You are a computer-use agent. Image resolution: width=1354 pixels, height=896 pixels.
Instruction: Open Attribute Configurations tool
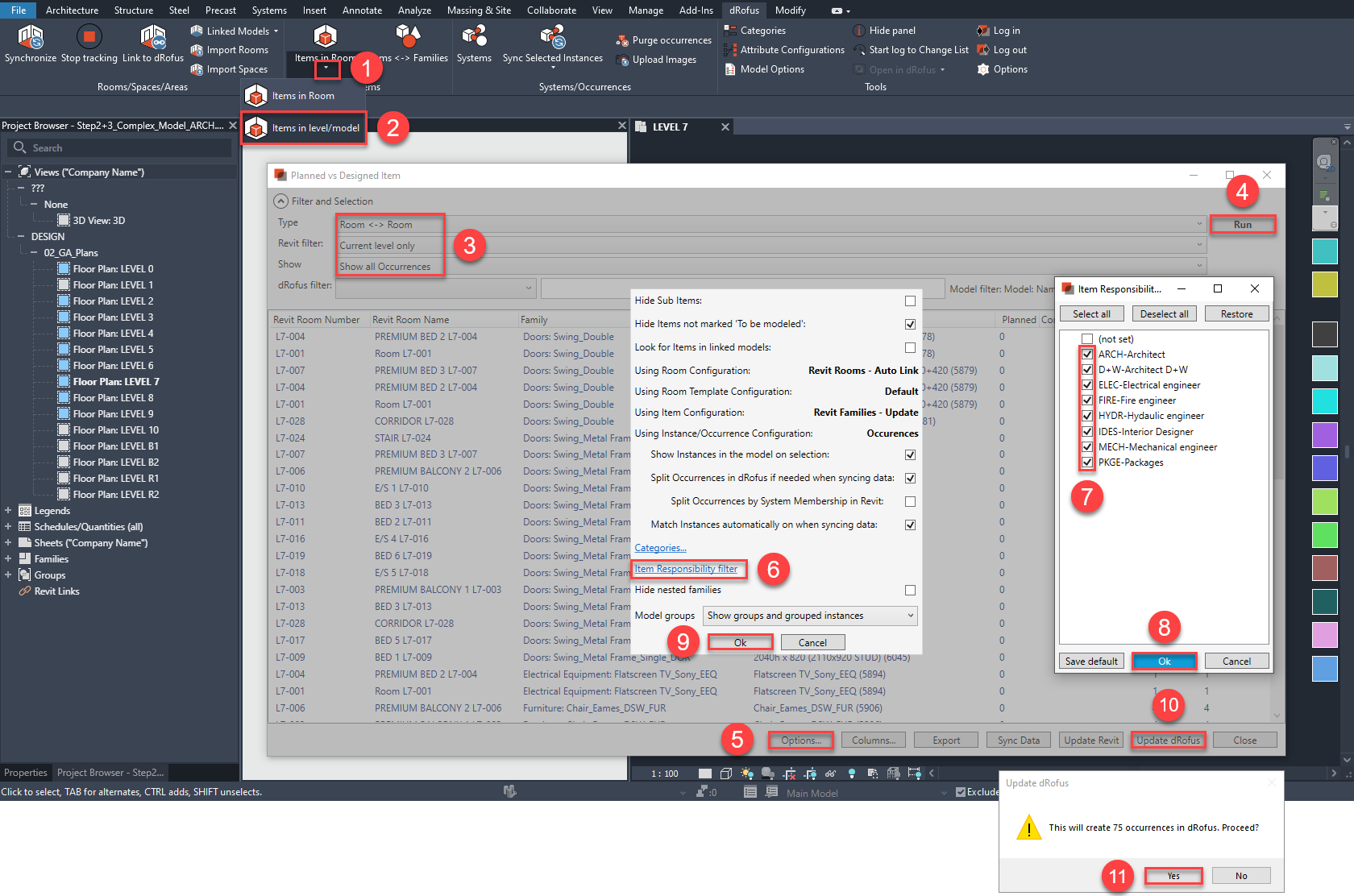[x=730, y=50]
